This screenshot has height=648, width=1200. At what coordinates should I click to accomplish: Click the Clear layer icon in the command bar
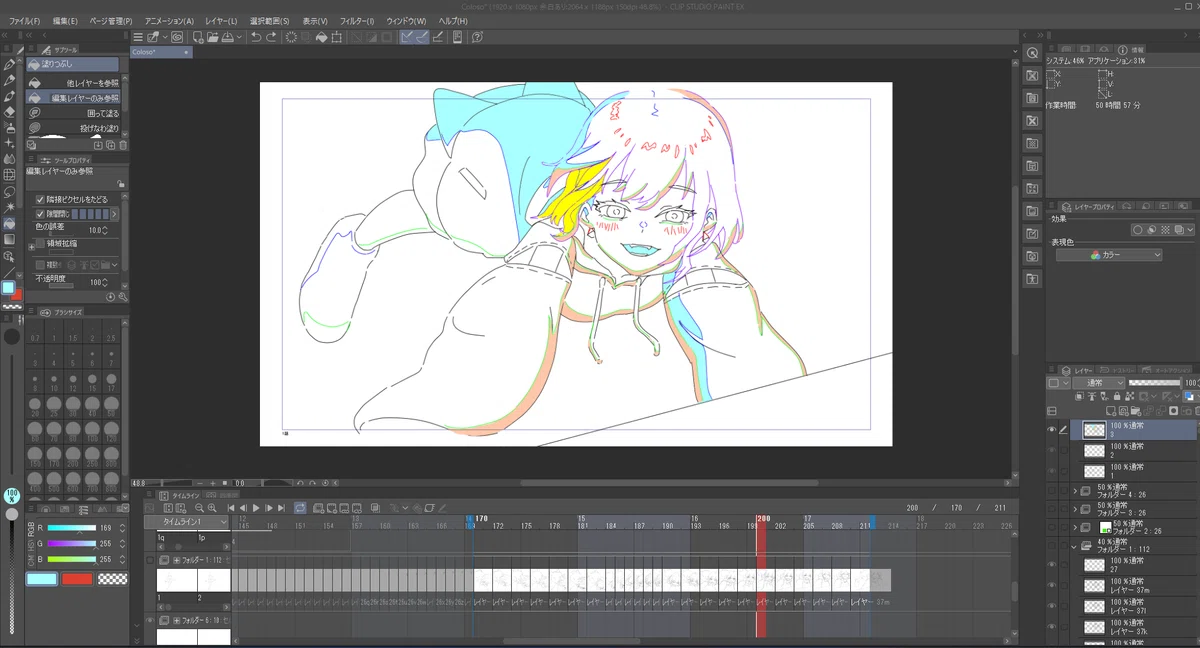click(291, 37)
